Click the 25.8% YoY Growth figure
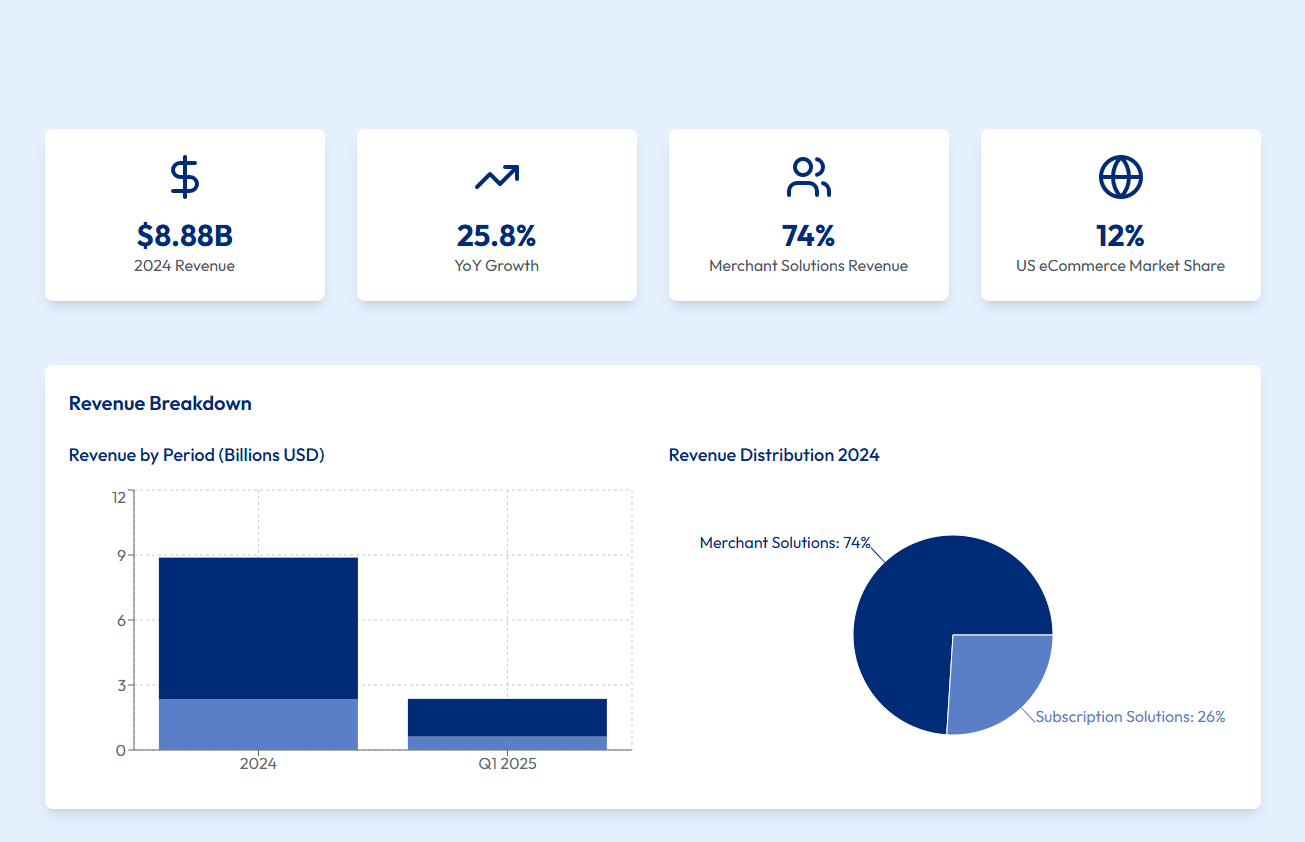The height and width of the screenshot is (842, 1305). (496, 236)
